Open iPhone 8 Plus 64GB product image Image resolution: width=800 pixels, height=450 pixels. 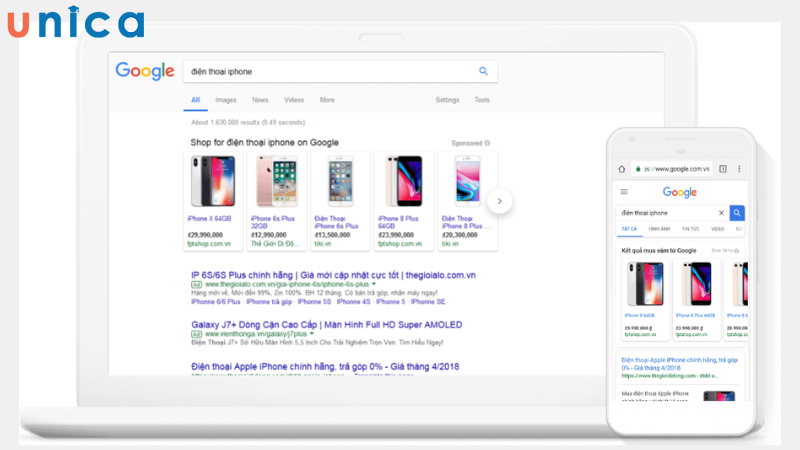click(x=404, y=182)
